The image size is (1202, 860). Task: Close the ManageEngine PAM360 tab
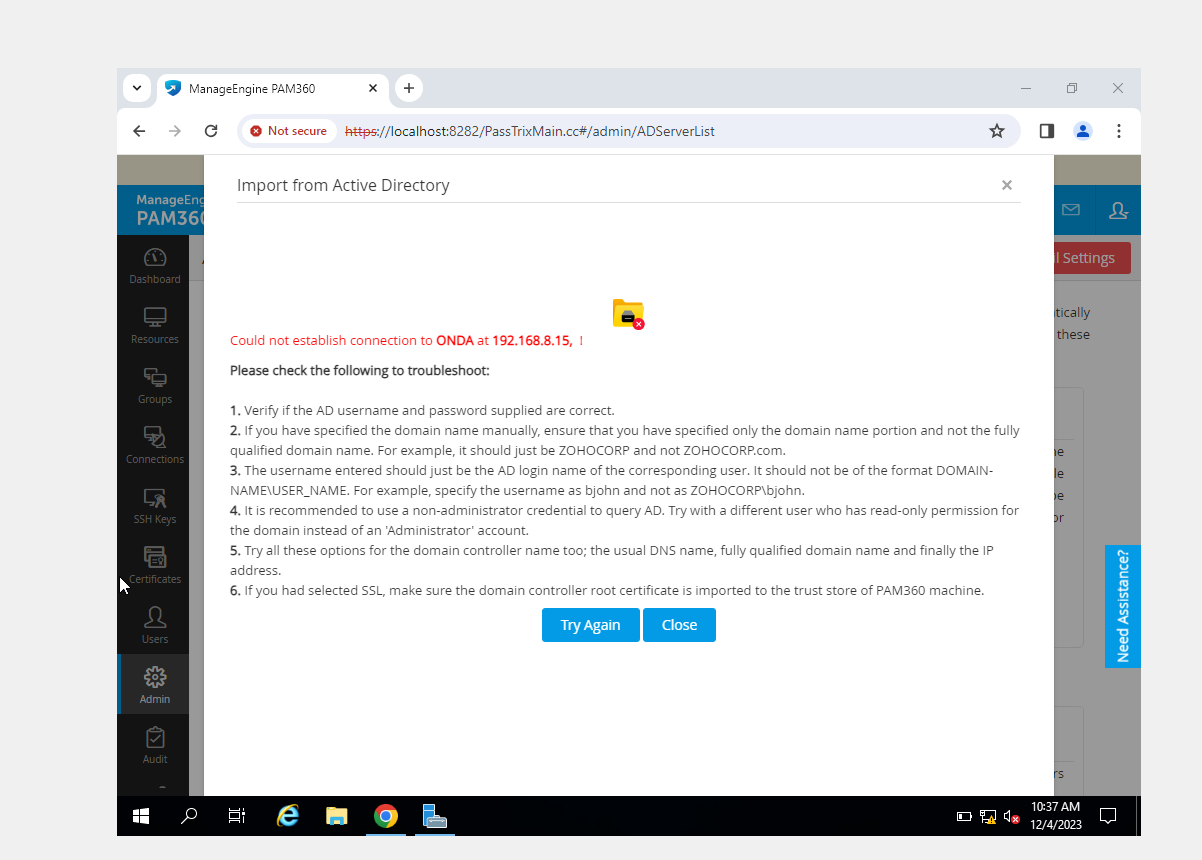click(373, 88)
